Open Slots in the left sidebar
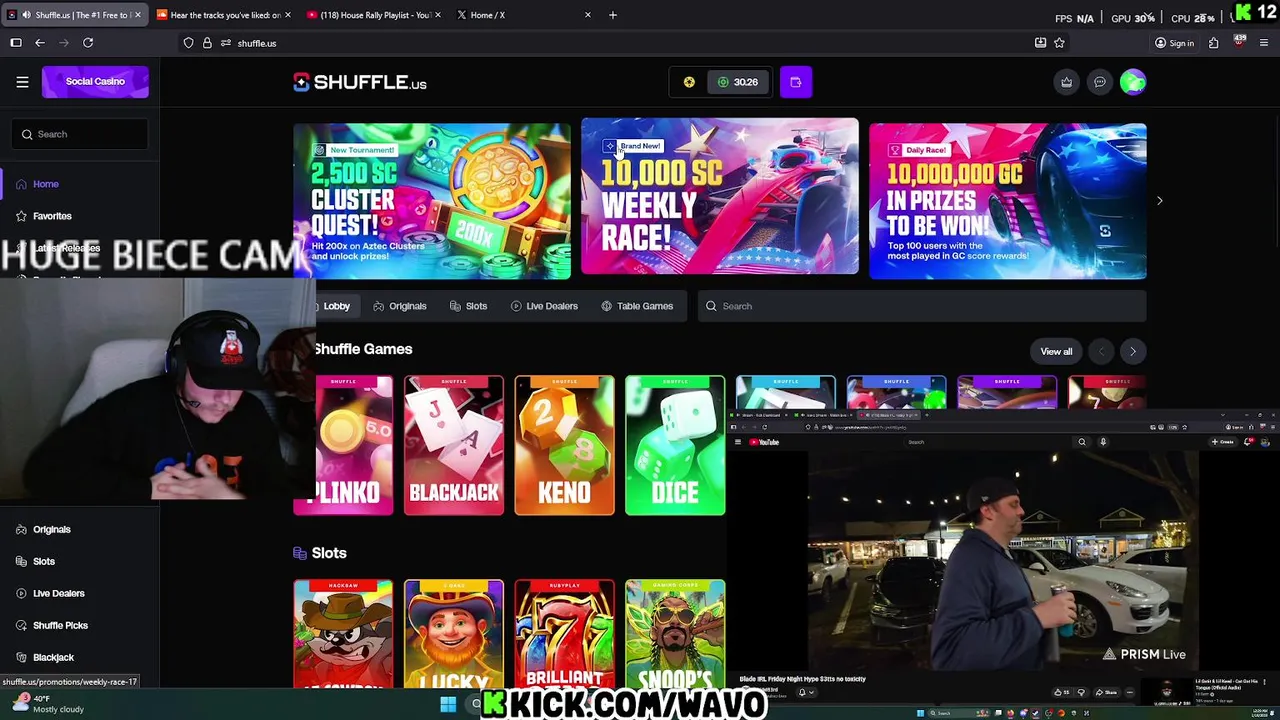The image size is (1280, 720). pyautogui.click(x=44, y=561)
